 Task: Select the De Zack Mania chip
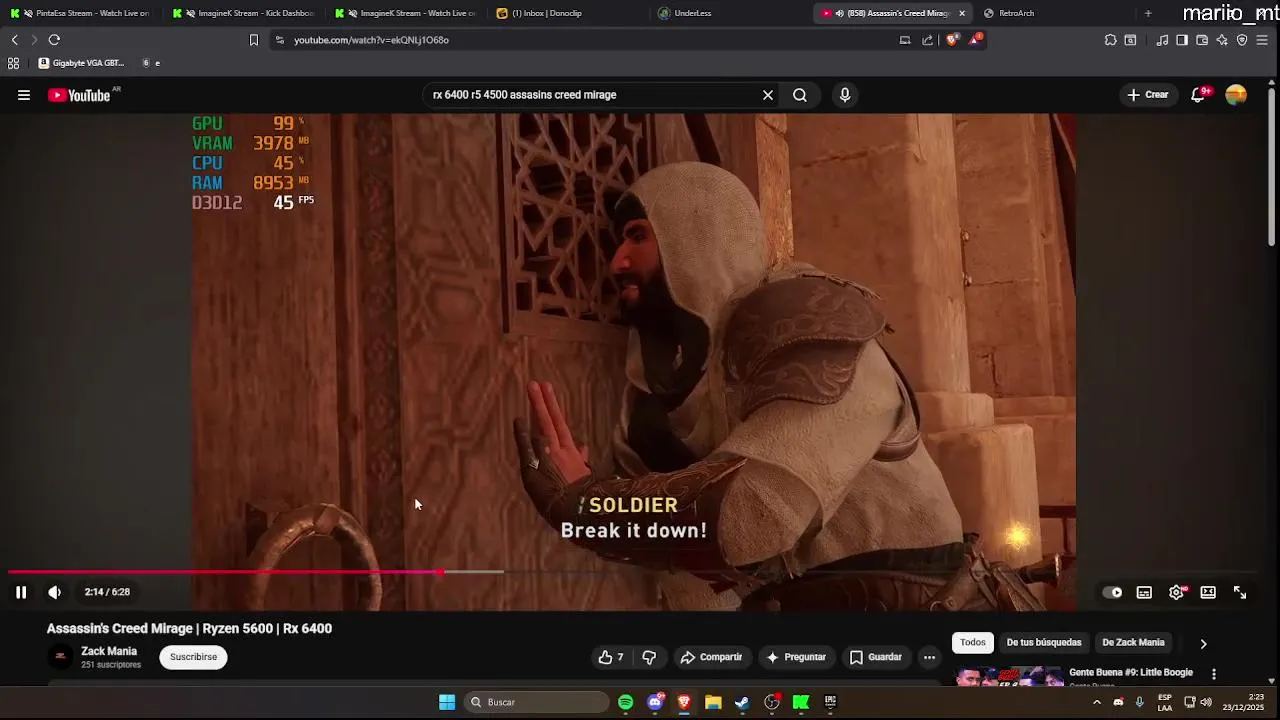pyautogui.click(x=1133, y=643)
